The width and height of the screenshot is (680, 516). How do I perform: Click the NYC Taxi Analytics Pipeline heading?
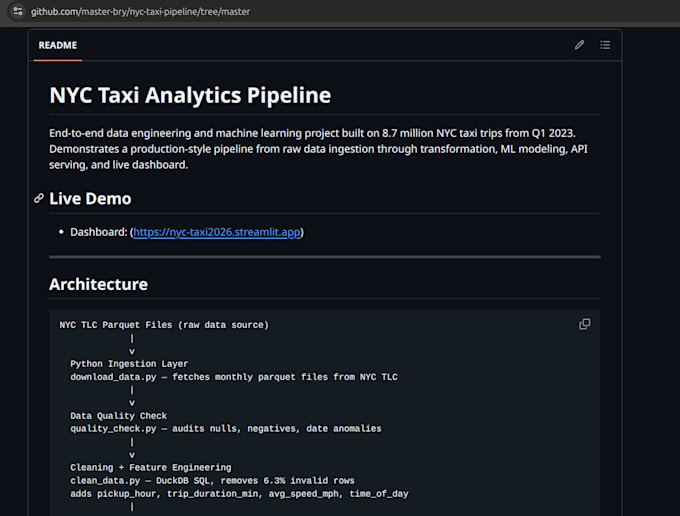pos(190,95)
